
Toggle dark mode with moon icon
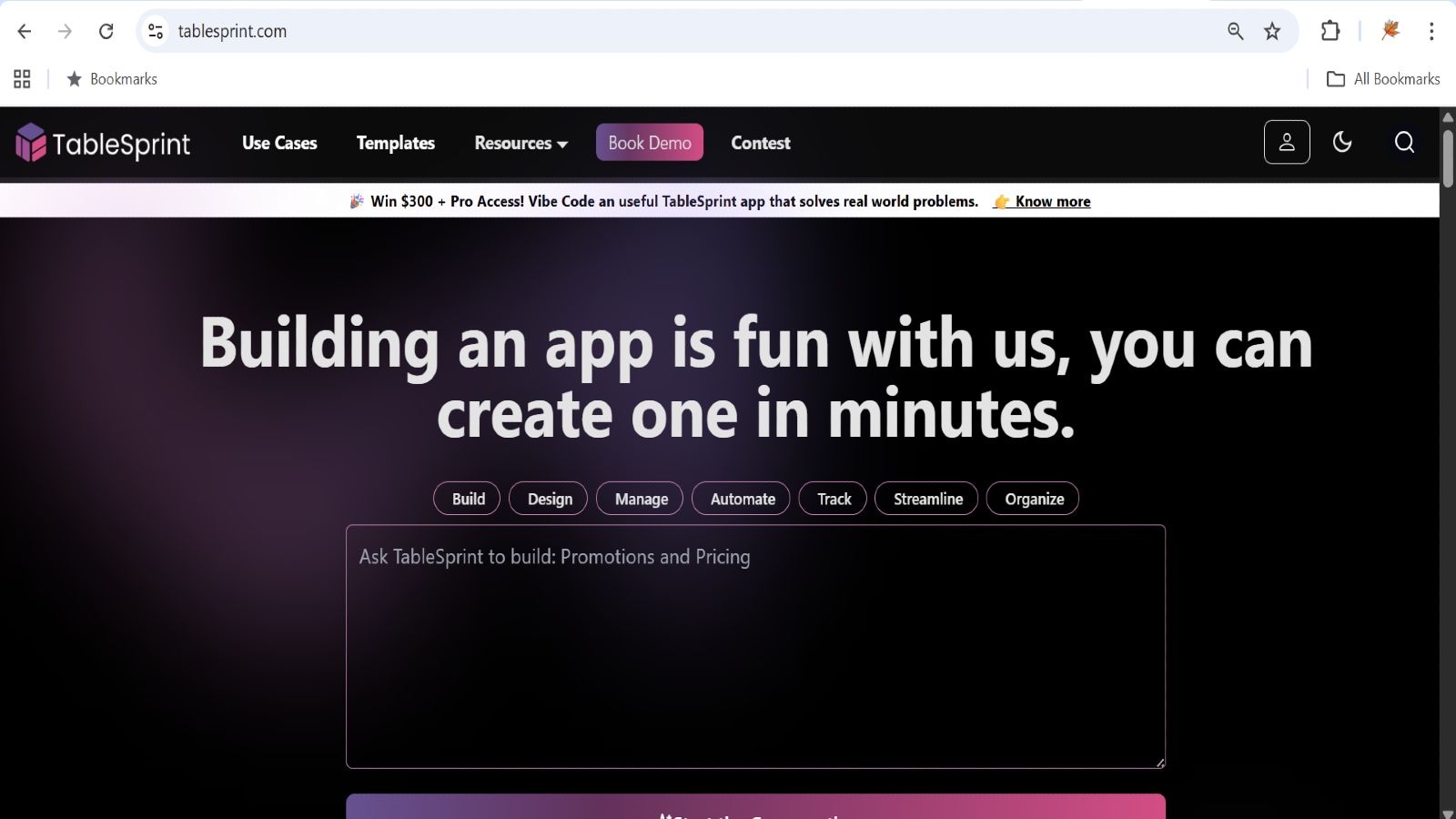tap(1342, 142)
